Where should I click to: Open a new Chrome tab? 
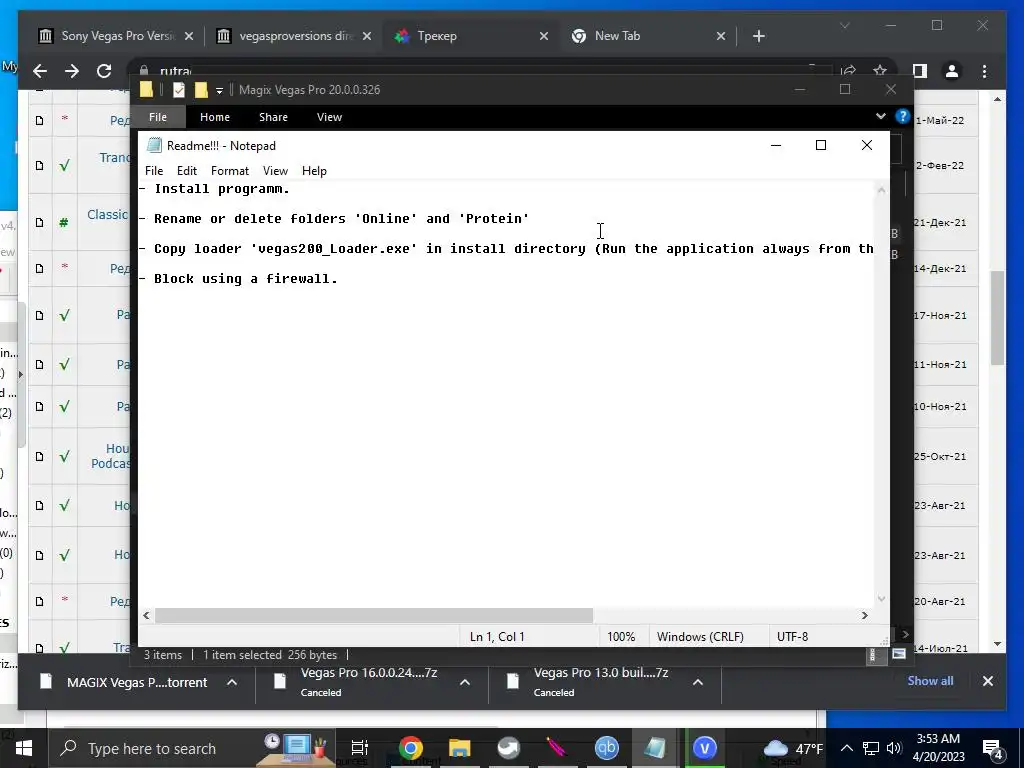point(758,36)
